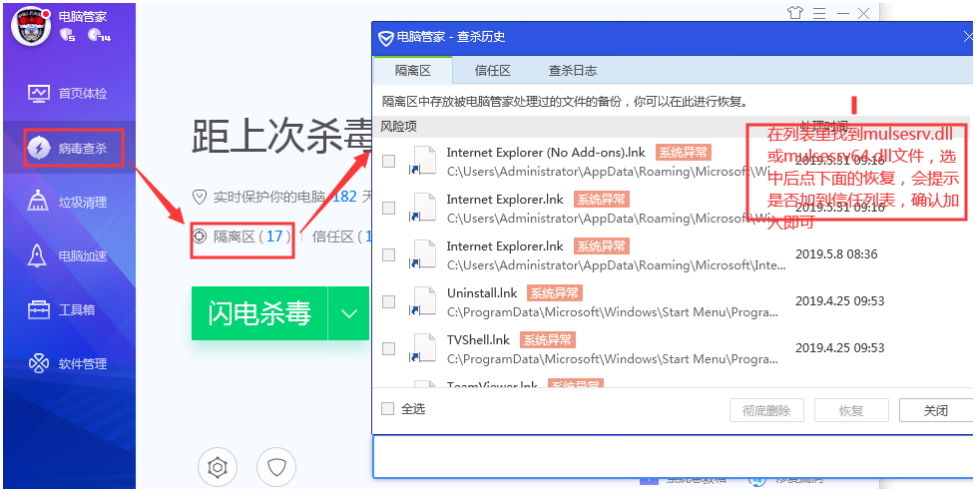Click the skin (shirt) icon in the title bar
The height and width of the screenshot is (491, 980).
click(795, 13)
